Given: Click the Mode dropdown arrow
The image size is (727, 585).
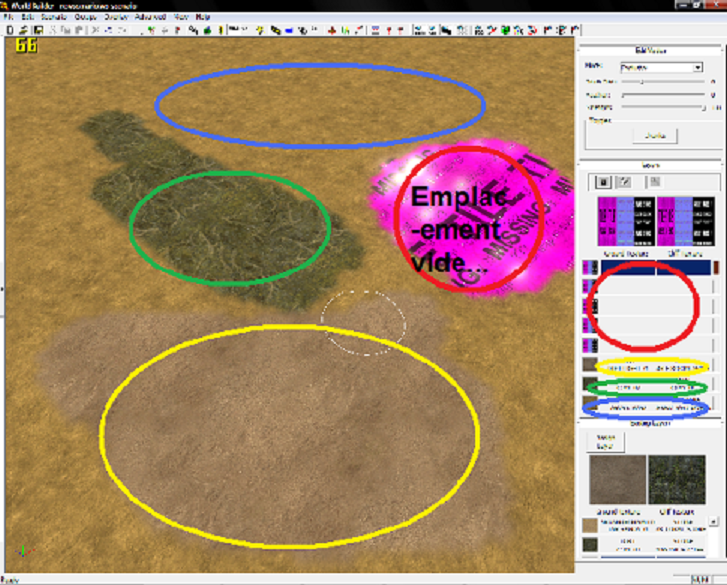Looking at the screenshot, I should [697, 68].
